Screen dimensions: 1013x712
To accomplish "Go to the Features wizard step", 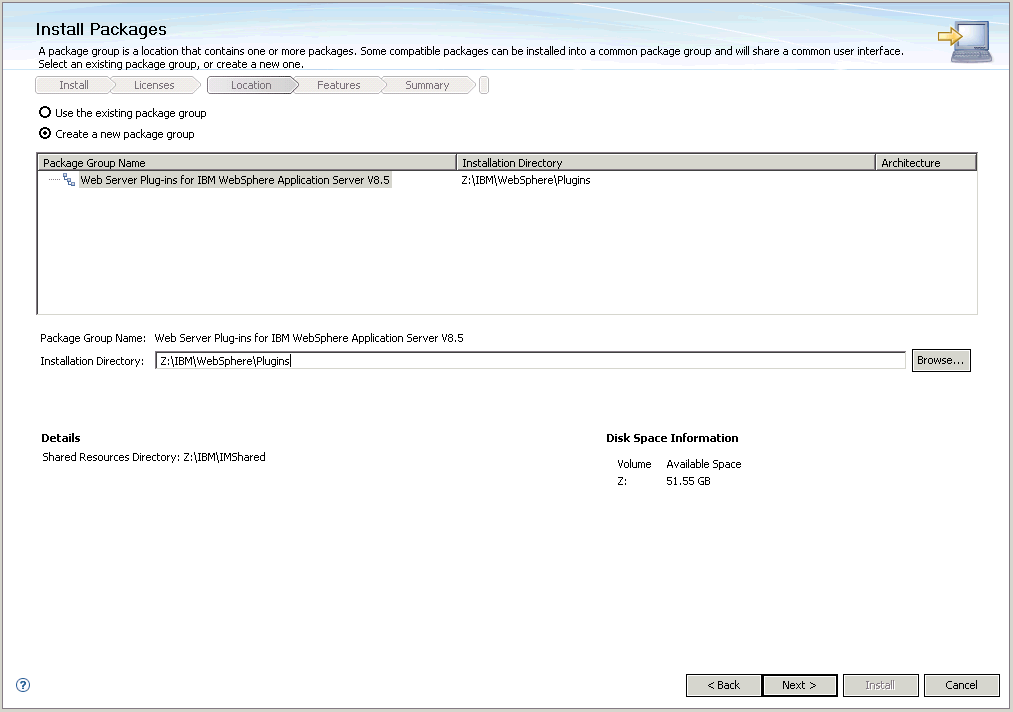I will 339,85.
